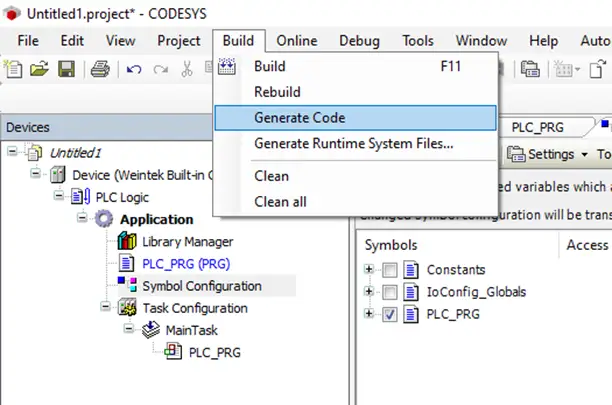Open the Project menu
Image resolution: width=612 pixels, height=405 pixels.
[x=179, y=41]
